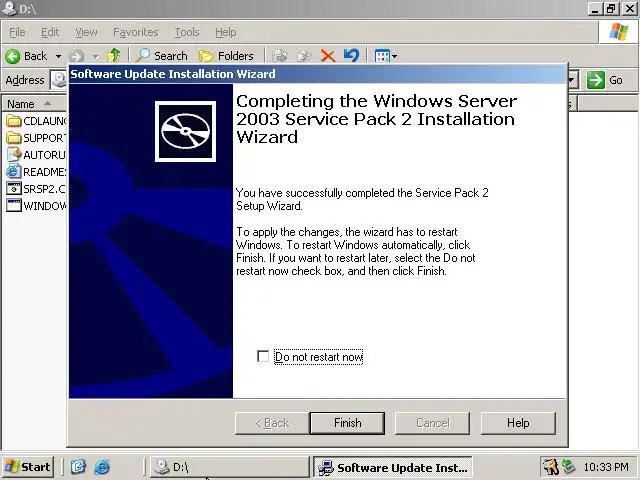Image resolution: width=640 pixels, height=480 pixels.
Task: Open the Tools menu
Action: (187, 32)
